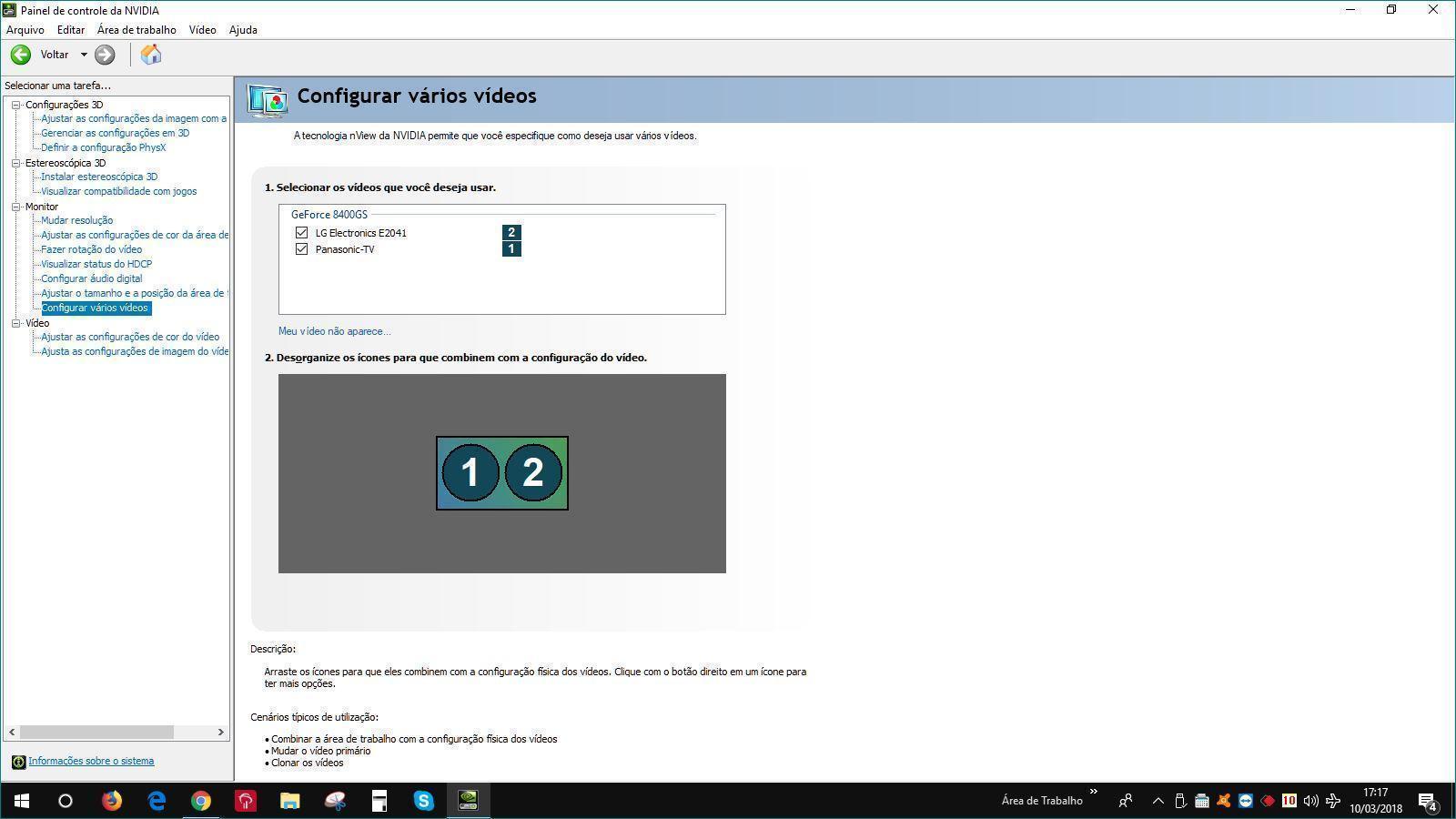This screenshot has width=1456, height=819.
Task: Open File Explorer from the taskbar
Action: 290,801
